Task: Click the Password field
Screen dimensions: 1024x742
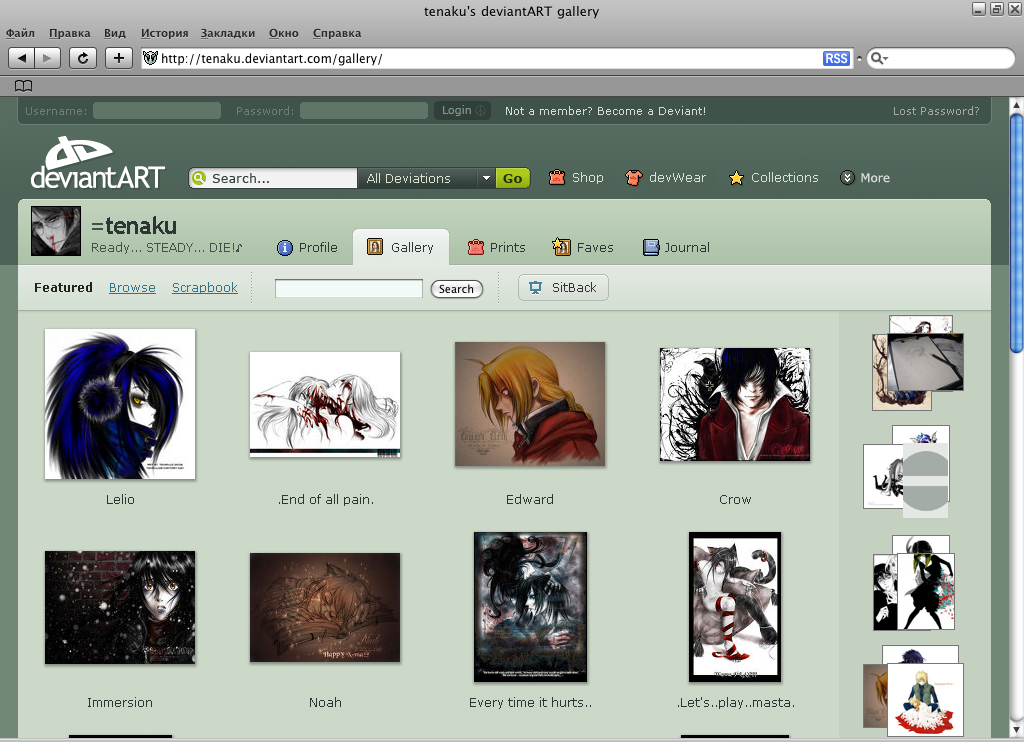Action: pos(364,111)
